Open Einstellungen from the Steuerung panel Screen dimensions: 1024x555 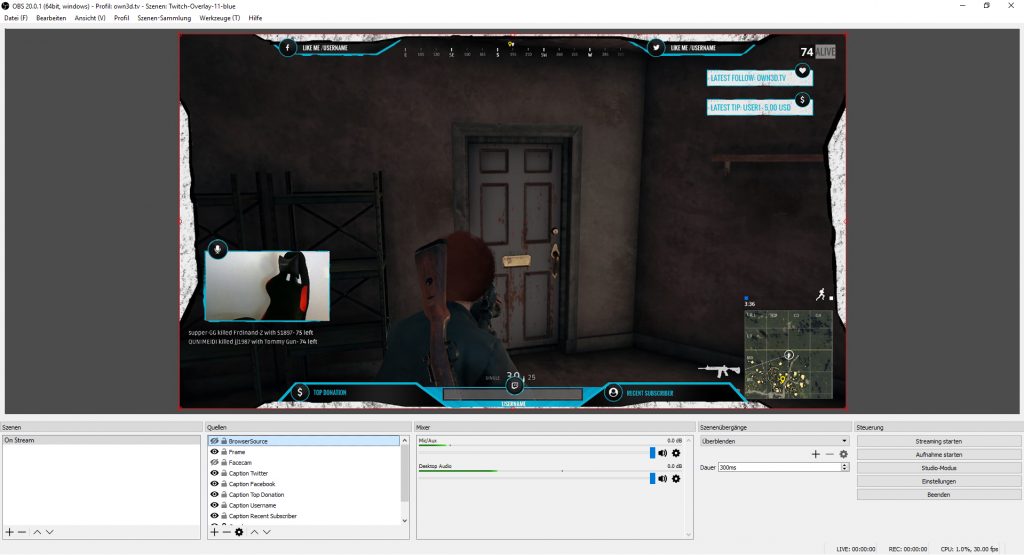click(x=938, y=481)
